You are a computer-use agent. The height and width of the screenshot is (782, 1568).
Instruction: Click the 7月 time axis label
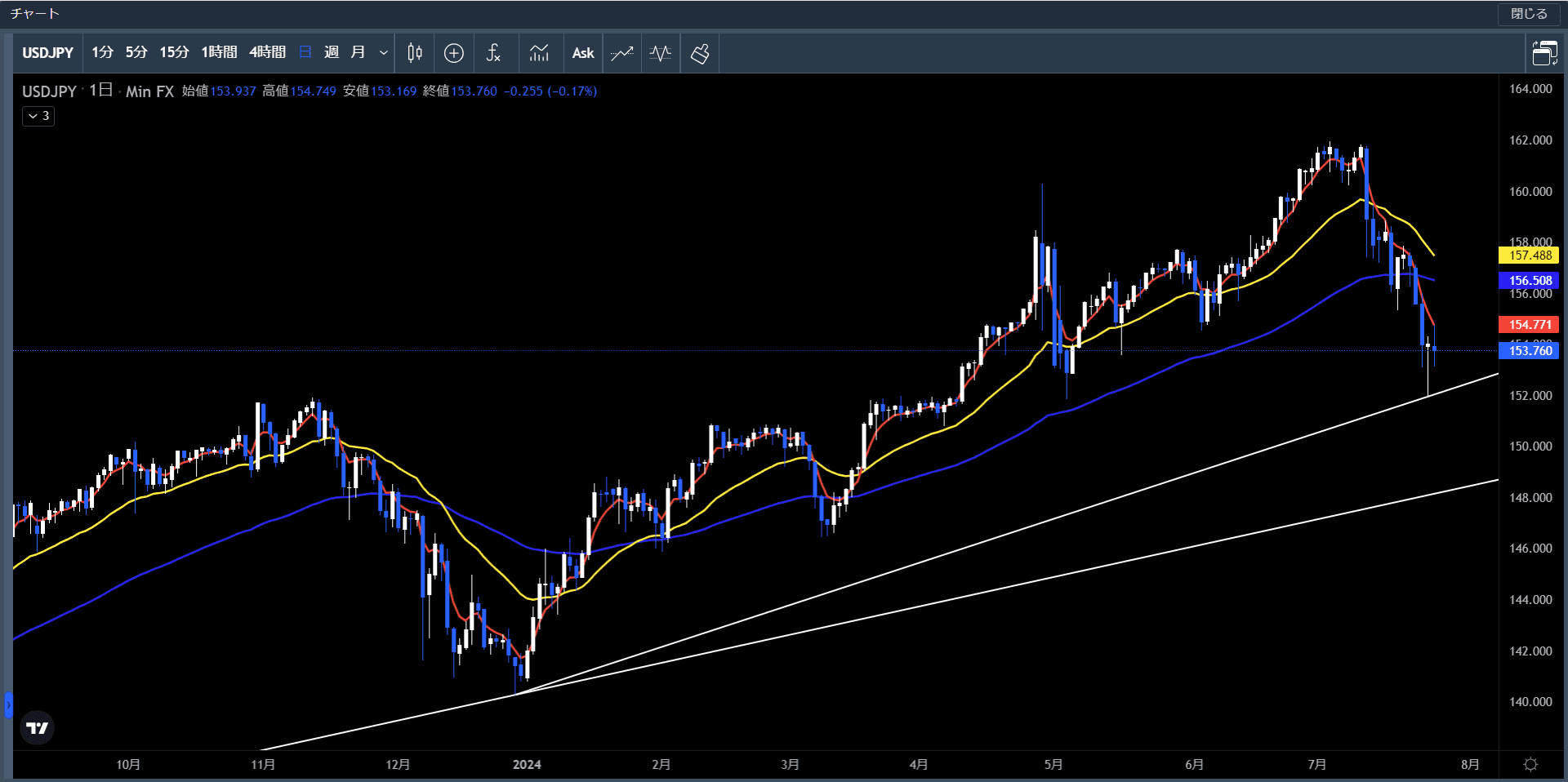pyautogui.click(x=1316, y=765)
